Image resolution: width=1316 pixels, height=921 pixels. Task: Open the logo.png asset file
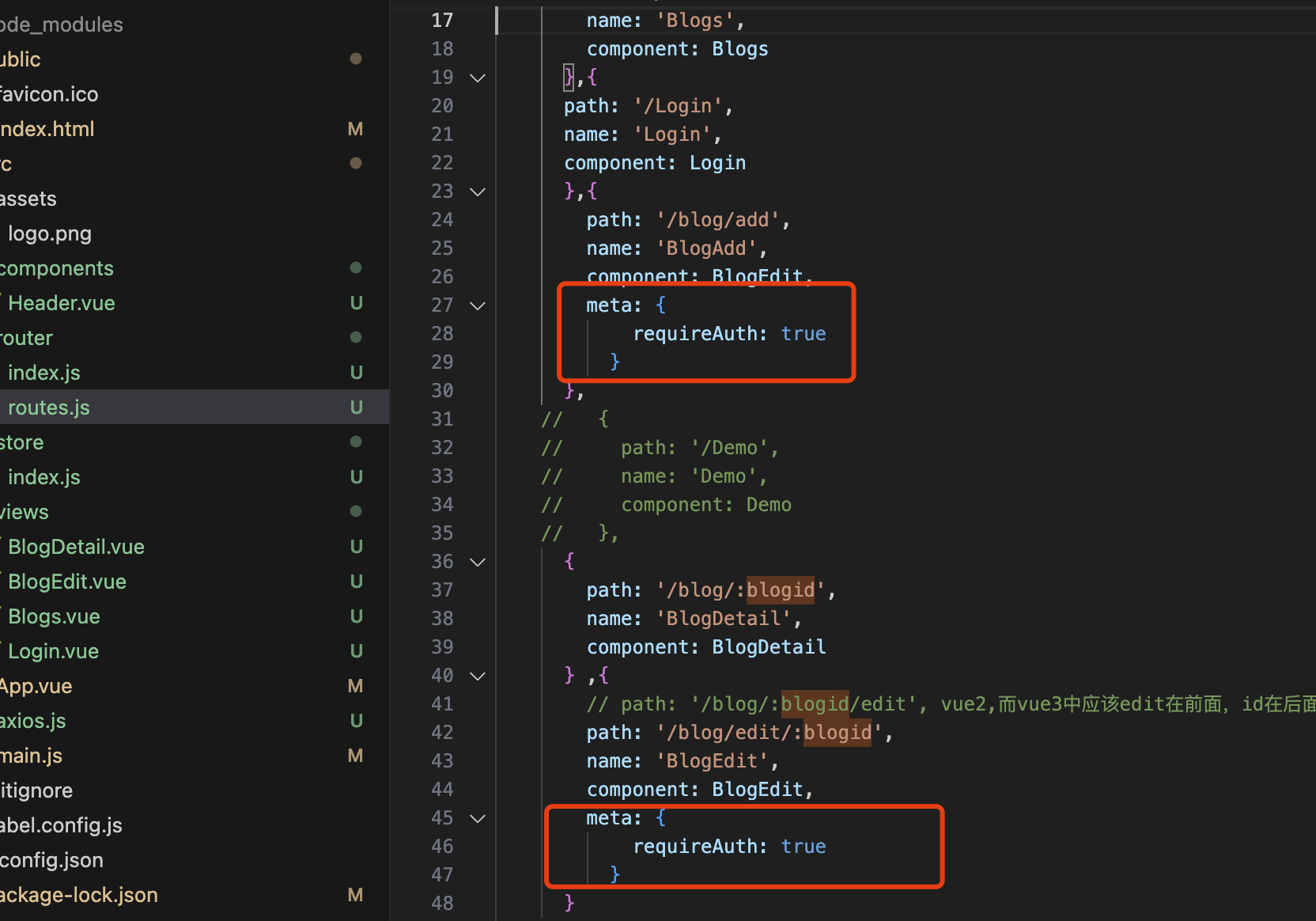(50, 233)
